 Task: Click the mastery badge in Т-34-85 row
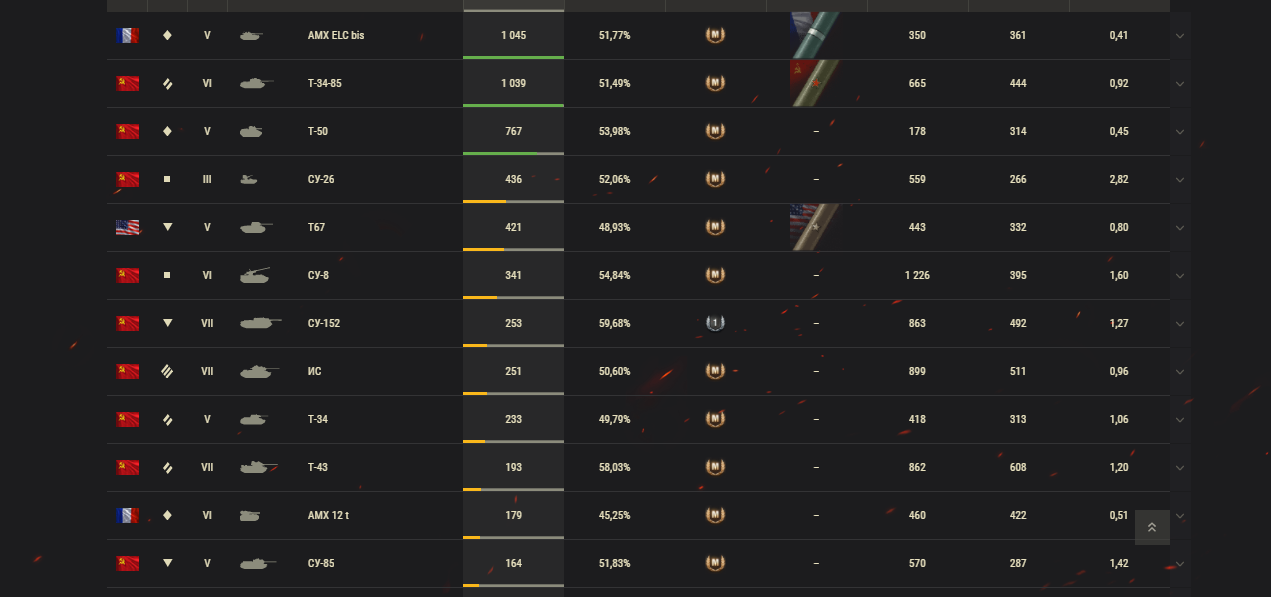[715, 83]
